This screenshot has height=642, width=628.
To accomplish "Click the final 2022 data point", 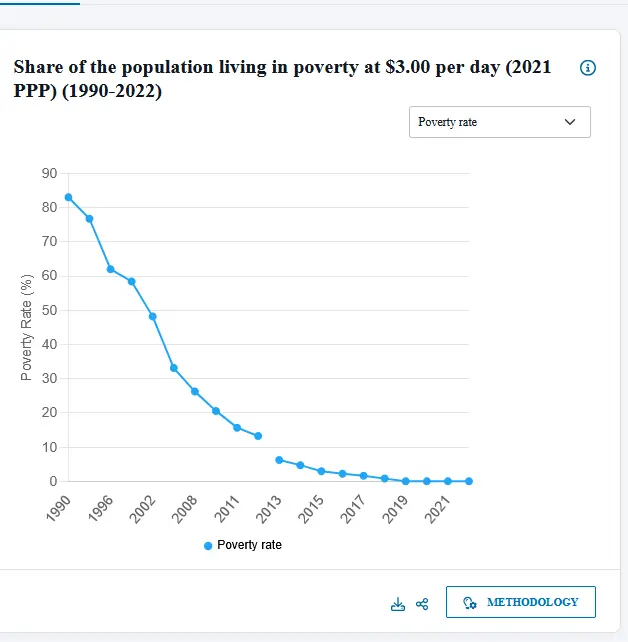I will pyautogui.click(x=468, y=481).
